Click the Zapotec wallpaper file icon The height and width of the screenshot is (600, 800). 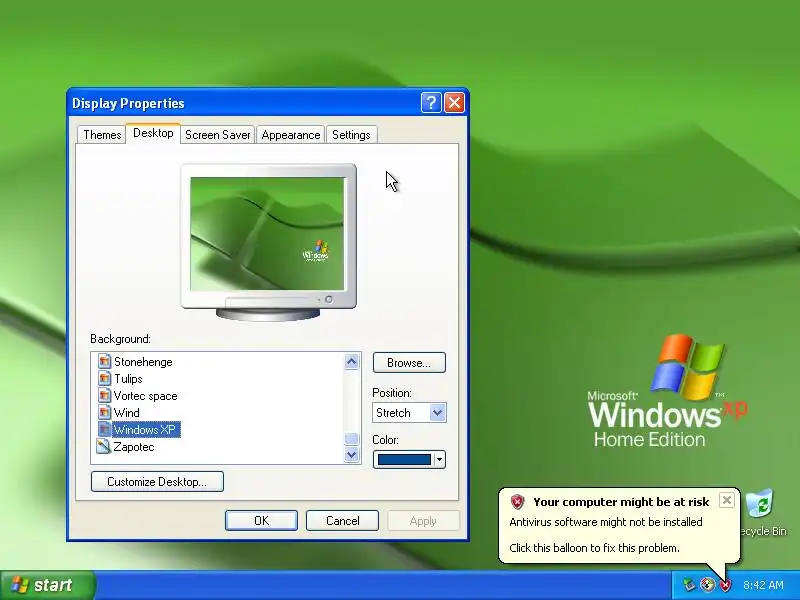(x=104, y=446)
